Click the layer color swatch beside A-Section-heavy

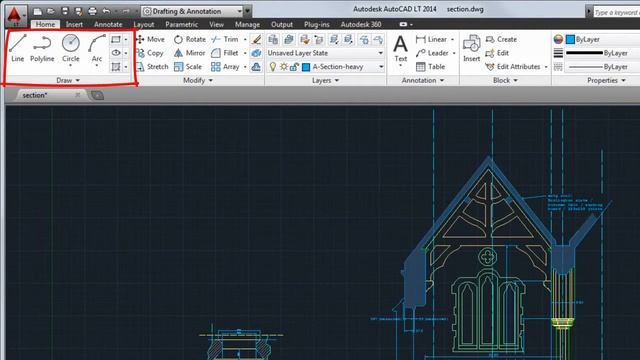click(306, 67)
